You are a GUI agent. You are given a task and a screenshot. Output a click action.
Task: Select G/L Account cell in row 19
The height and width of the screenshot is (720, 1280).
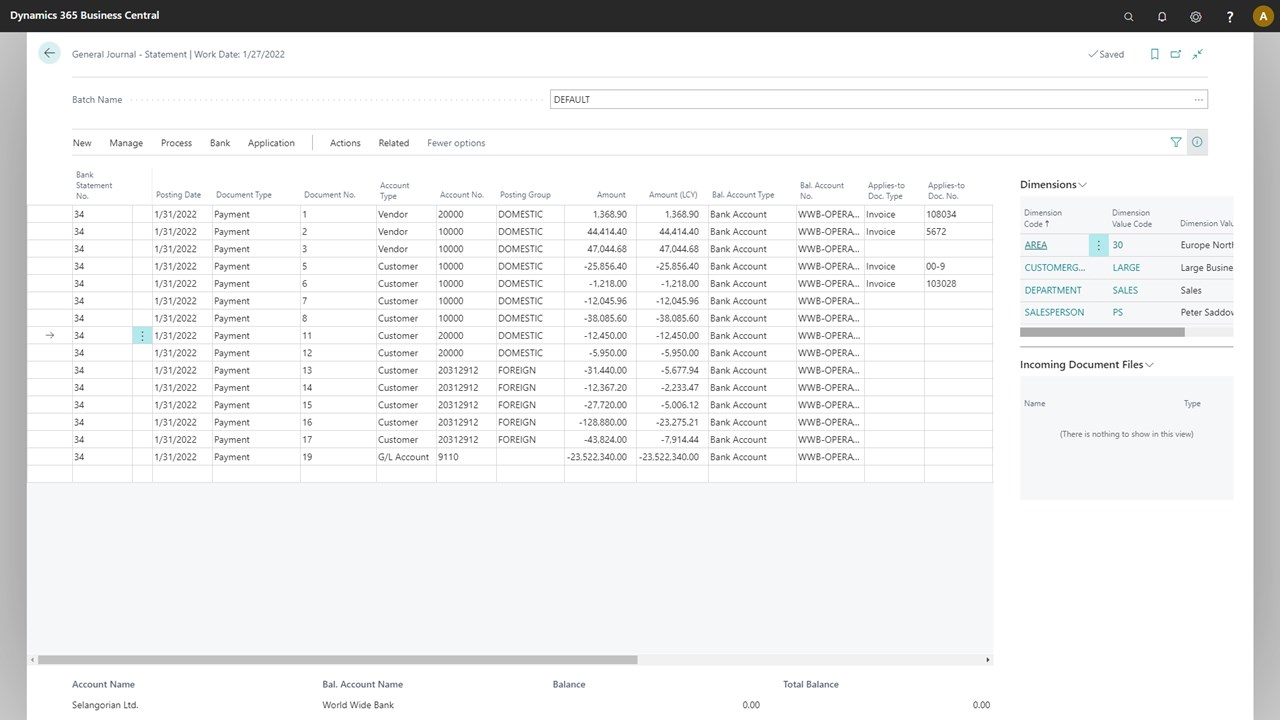[x=406, y=457]
